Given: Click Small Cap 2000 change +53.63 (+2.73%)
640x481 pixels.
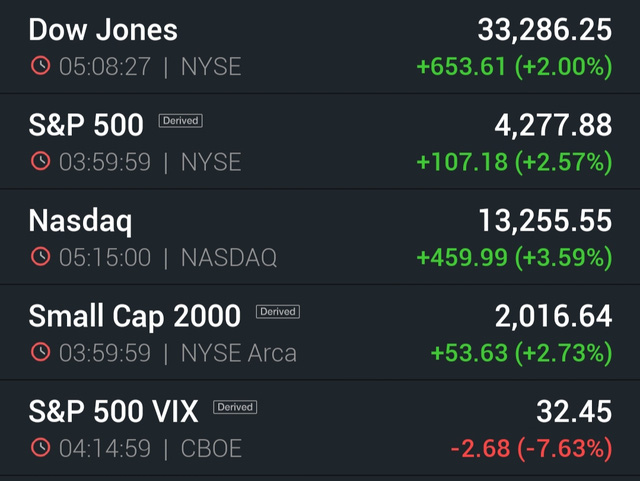Looking at the screenshot, I should [x=522, y=353].
